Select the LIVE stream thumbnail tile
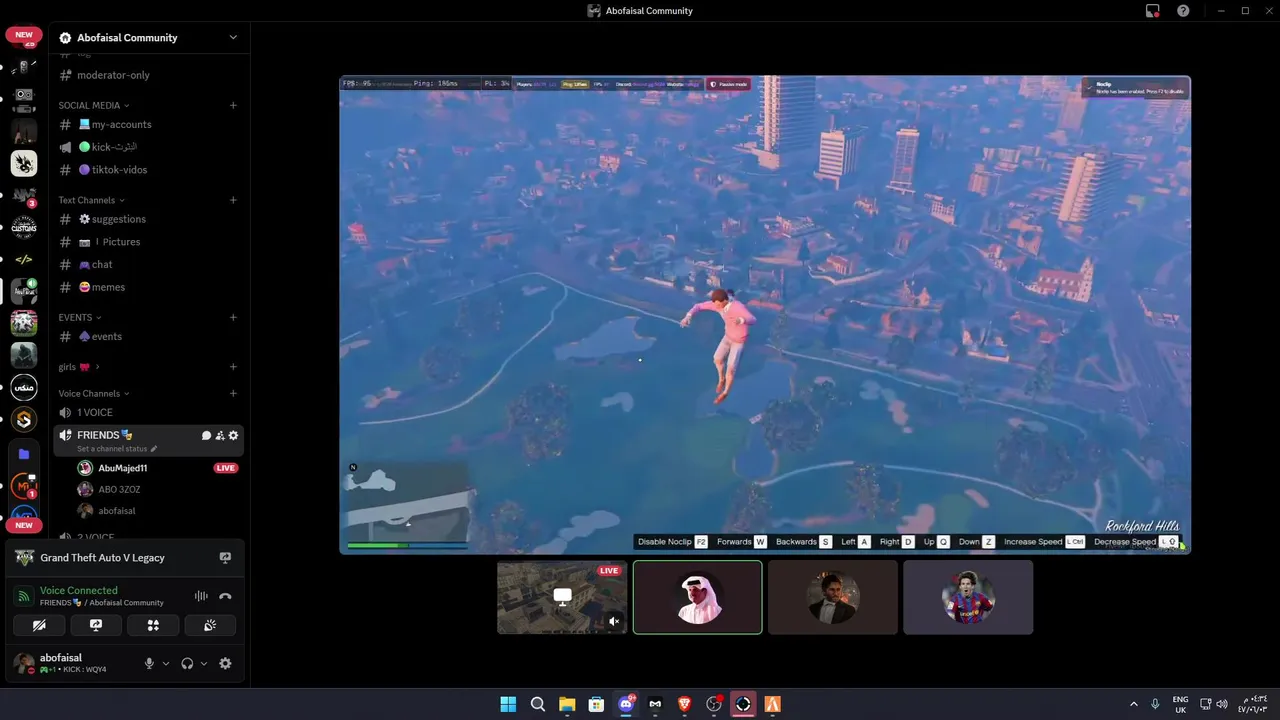 [x=562, y=597]
